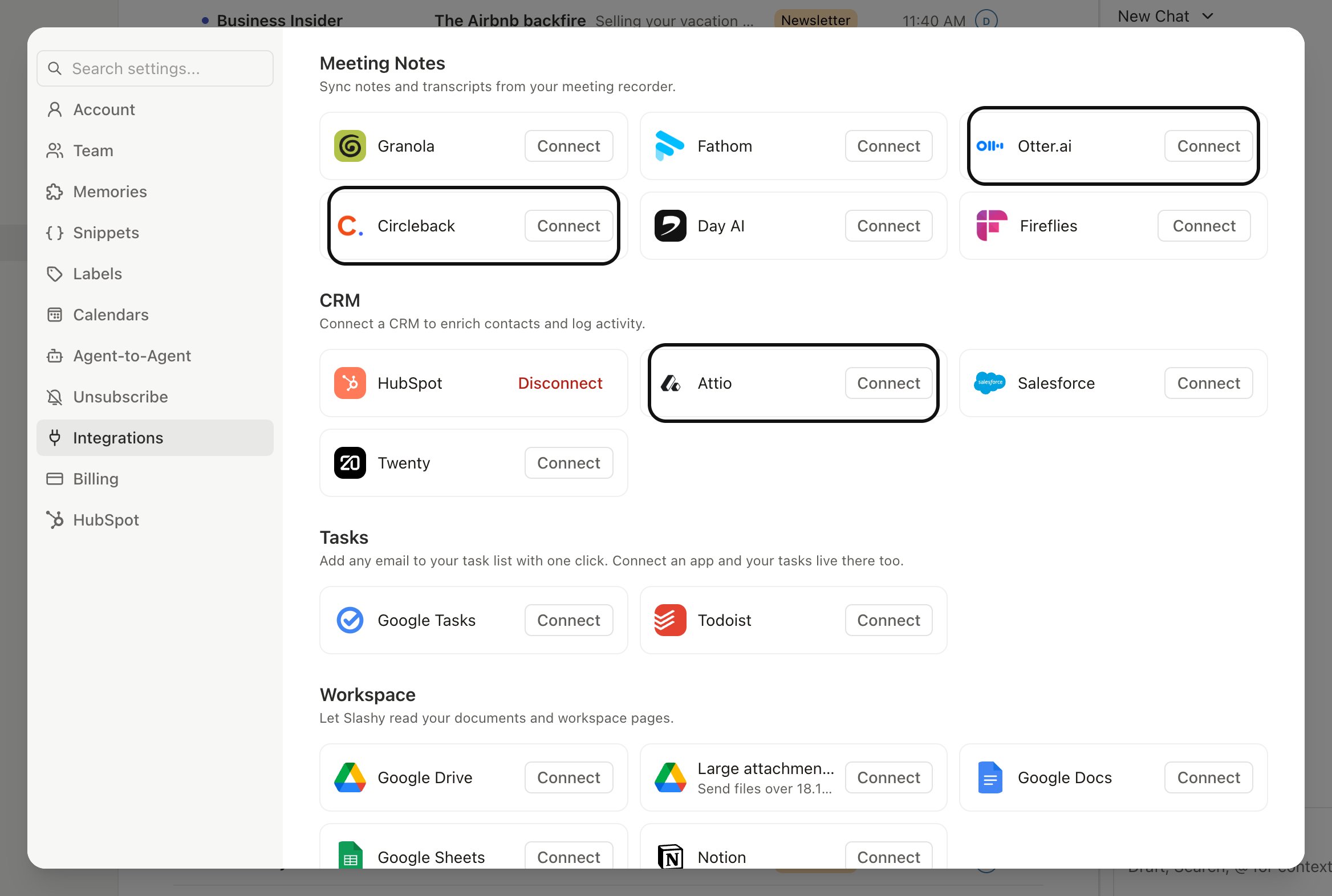Click the Google Tasks checkmark icon
Screen dimensions: 1332x896
350,621
